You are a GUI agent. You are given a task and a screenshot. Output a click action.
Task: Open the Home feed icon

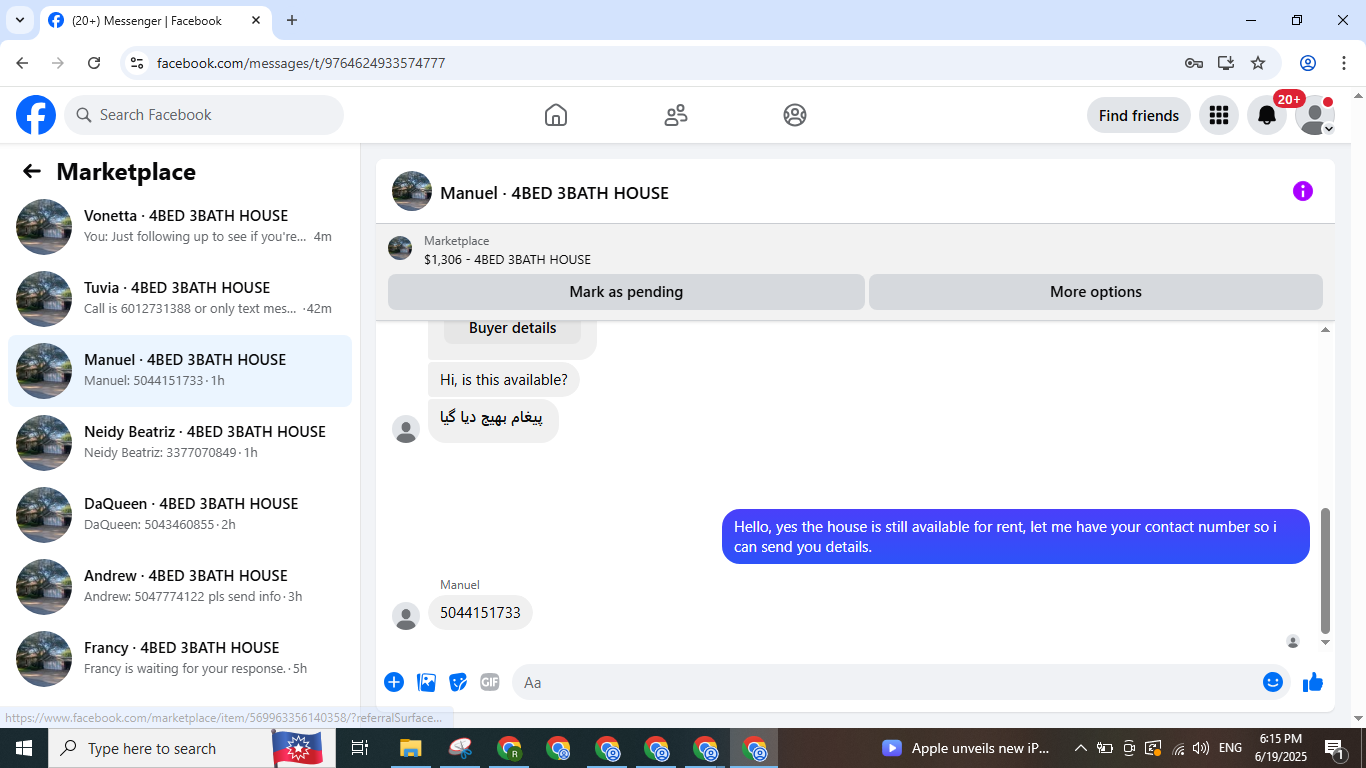click(556, 115)
